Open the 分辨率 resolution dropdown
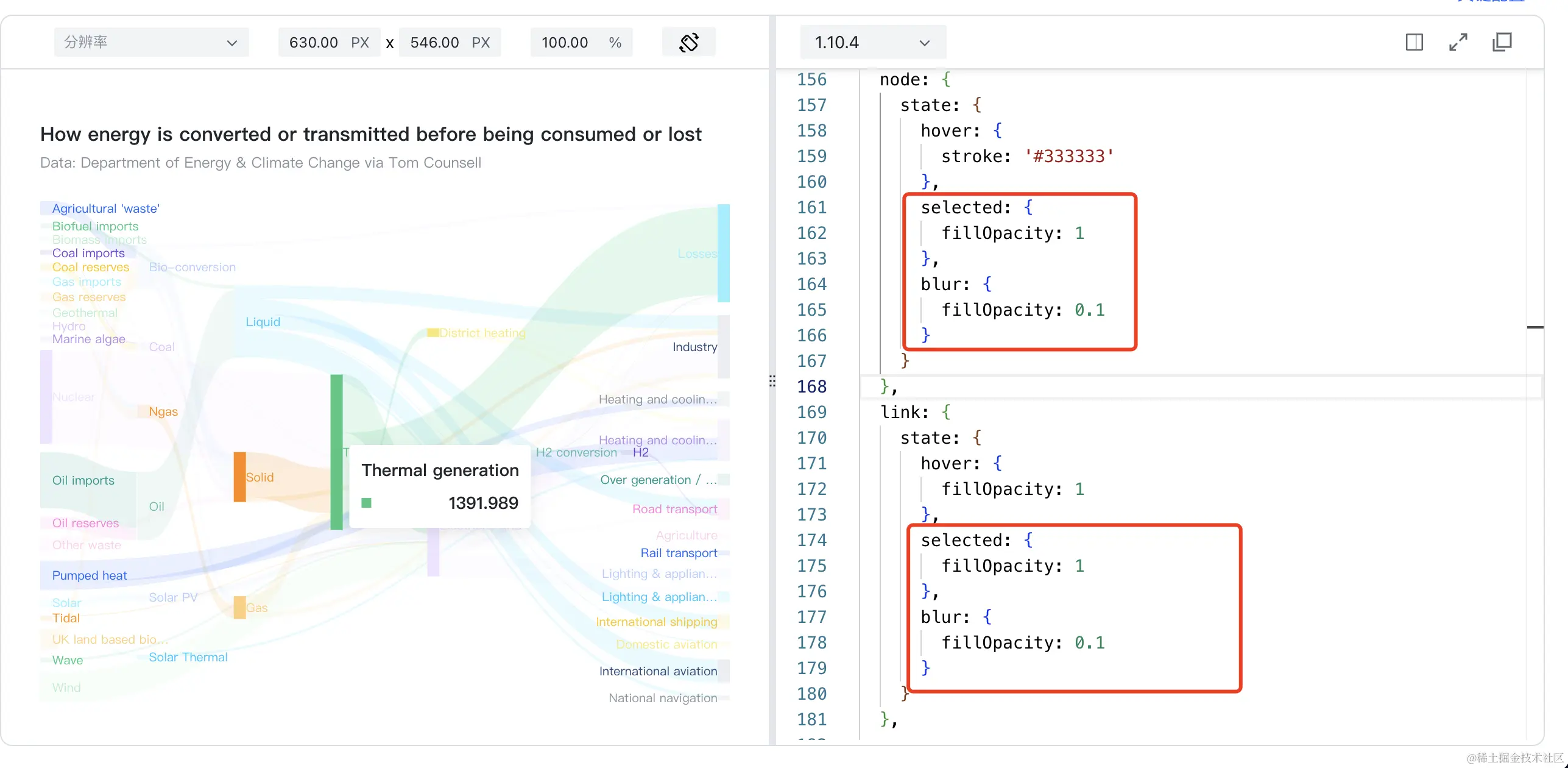This screenshot has width=1568, height=768. pyautogui.click(x=151, y=43)
